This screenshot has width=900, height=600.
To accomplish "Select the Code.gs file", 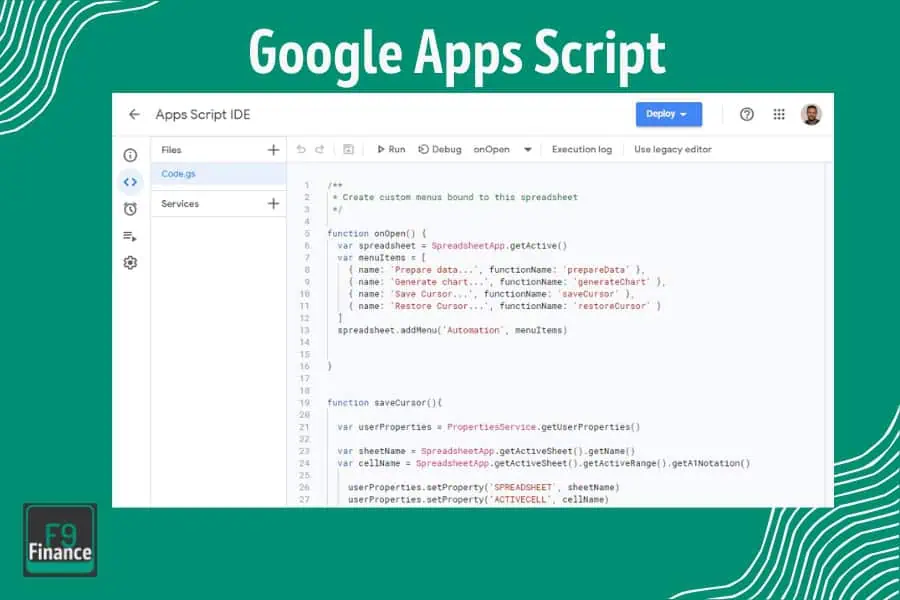I will 176,173.
